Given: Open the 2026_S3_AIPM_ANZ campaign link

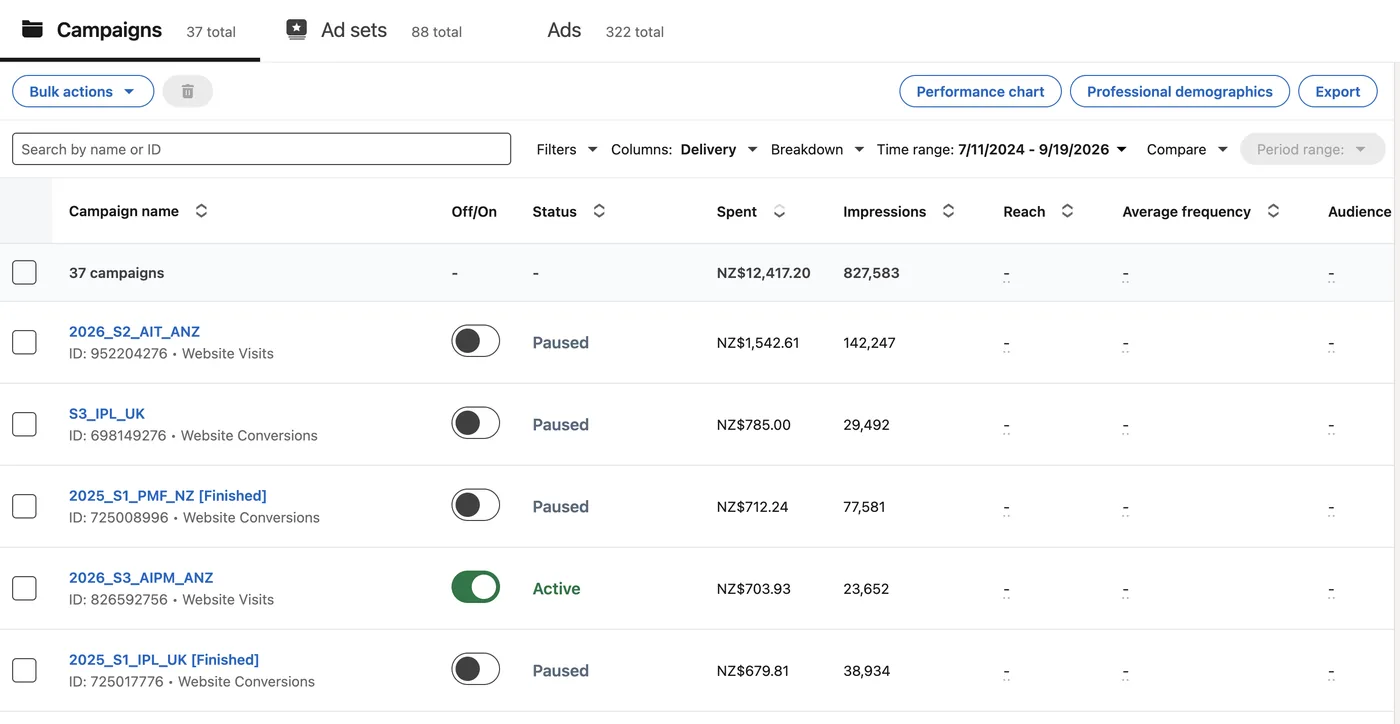Looking at the screenshot, I should click(x=141, y=578).
